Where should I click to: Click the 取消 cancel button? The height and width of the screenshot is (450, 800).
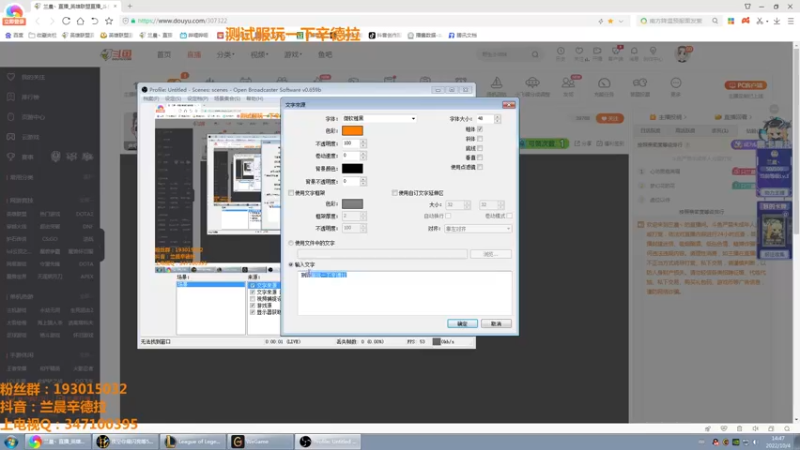coord(496,323)
